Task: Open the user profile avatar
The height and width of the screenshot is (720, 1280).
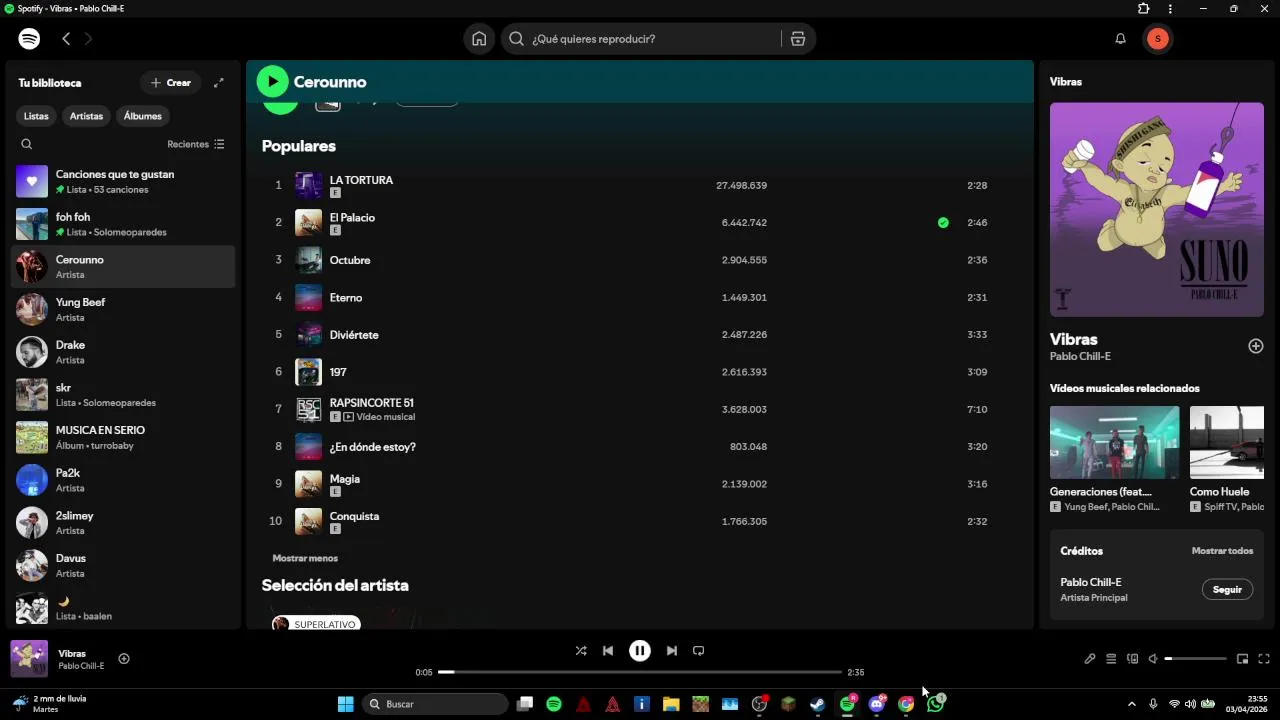Action: coord(1158,39)
